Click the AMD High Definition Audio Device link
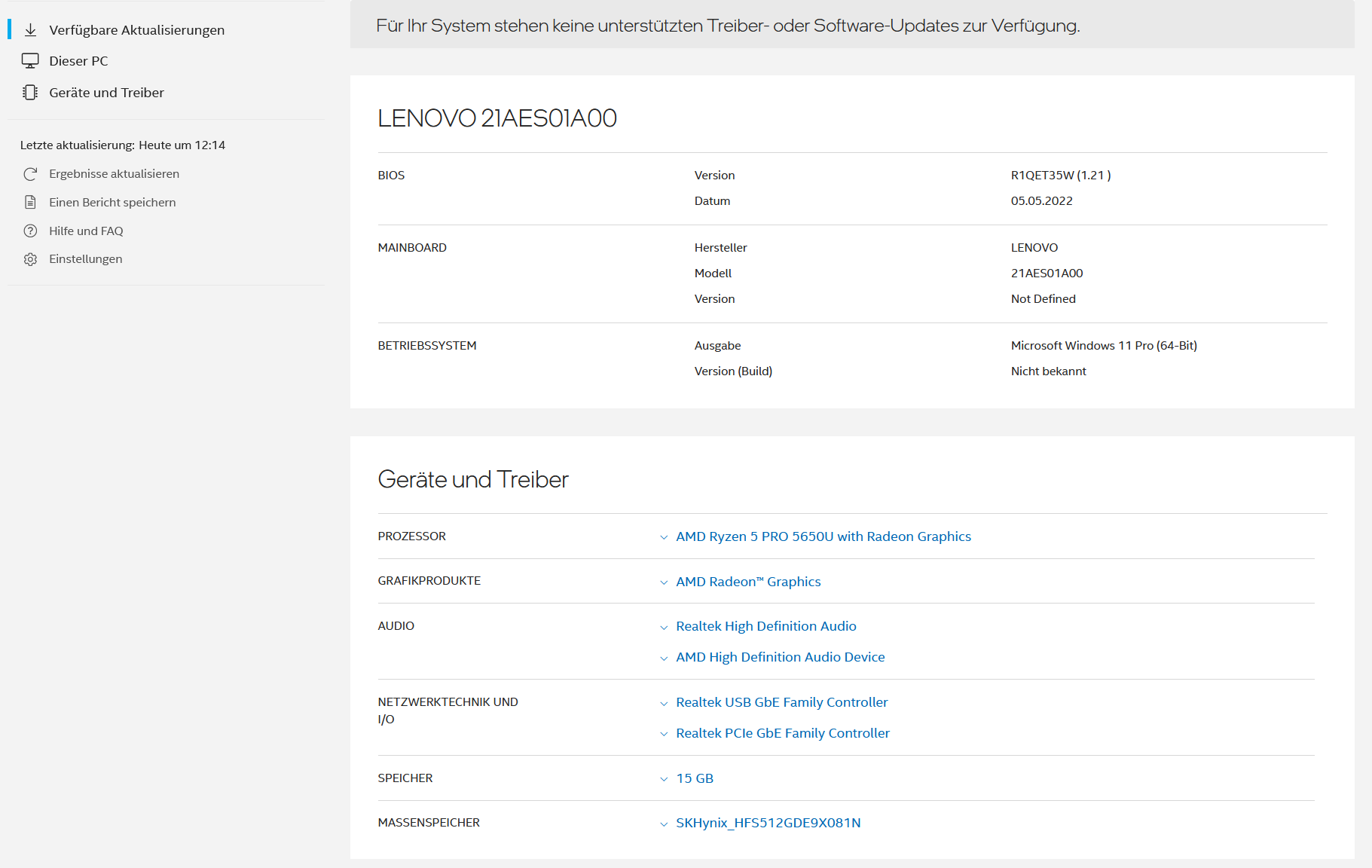Image resolution: width=1372 pixels, height=868 pixels. point(780,657)
